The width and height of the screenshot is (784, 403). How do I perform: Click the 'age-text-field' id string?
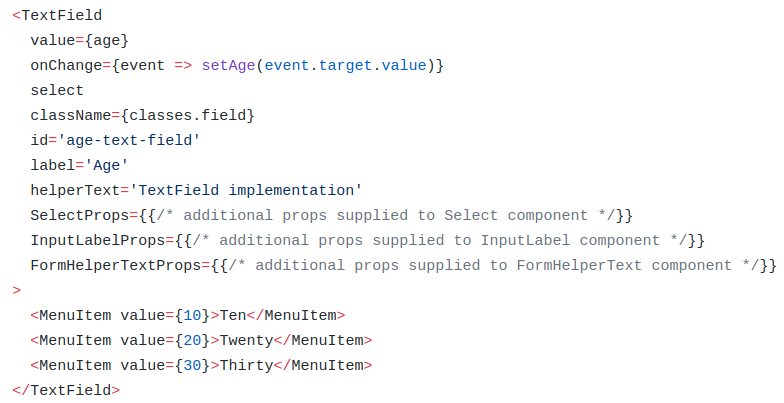point(129,140)
